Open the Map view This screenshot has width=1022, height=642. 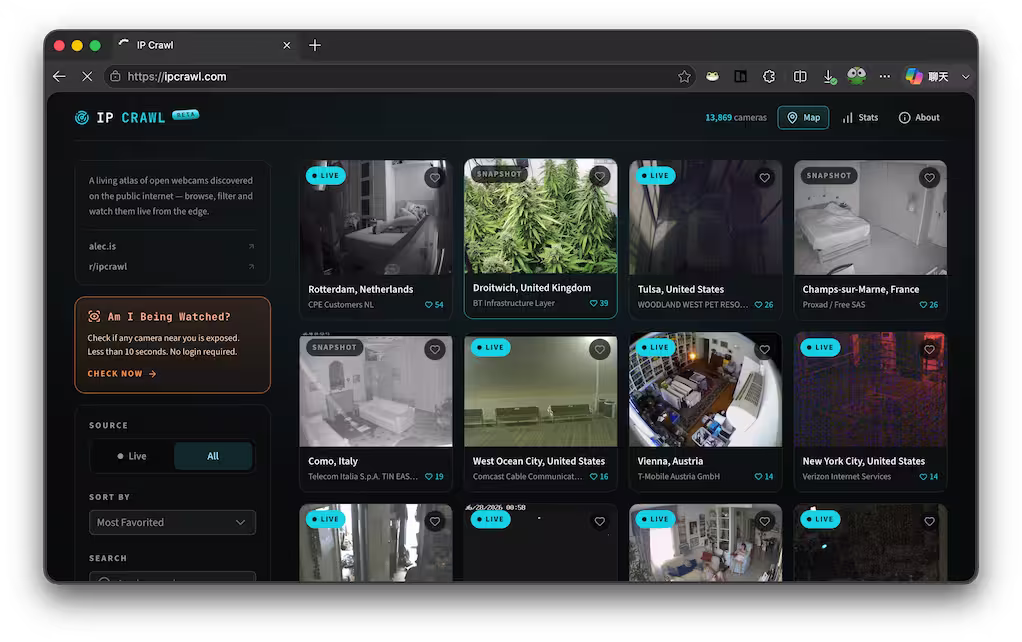803,117
